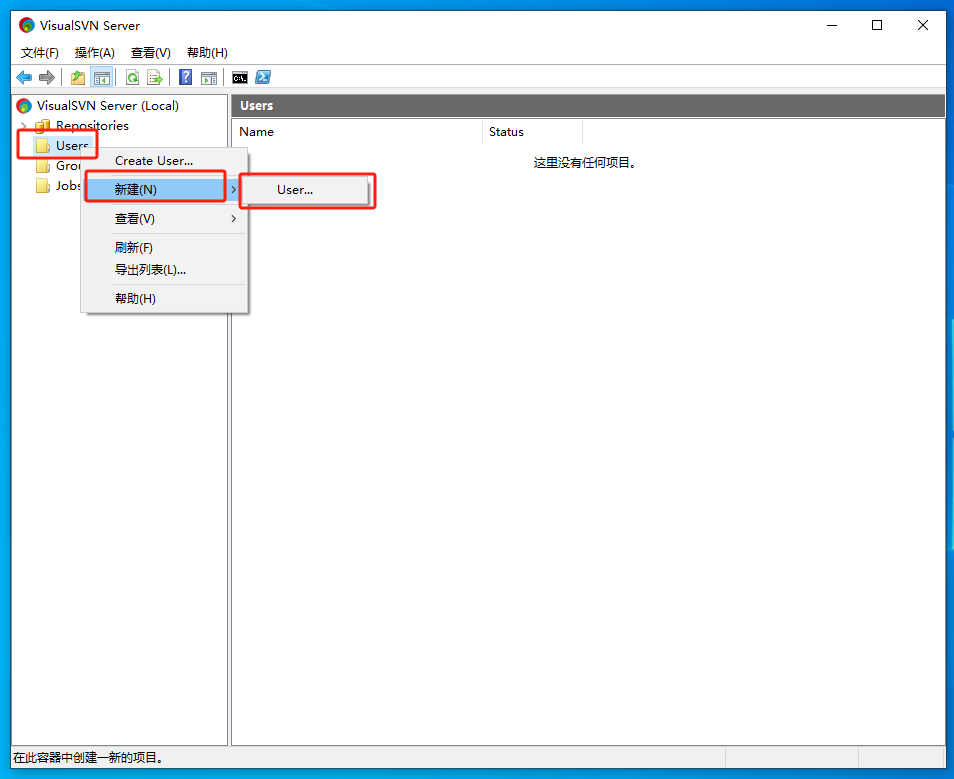Open the 操作(A) menu
Image resolution: width=954 pixels, height=779 pixels.
[94, 53]
